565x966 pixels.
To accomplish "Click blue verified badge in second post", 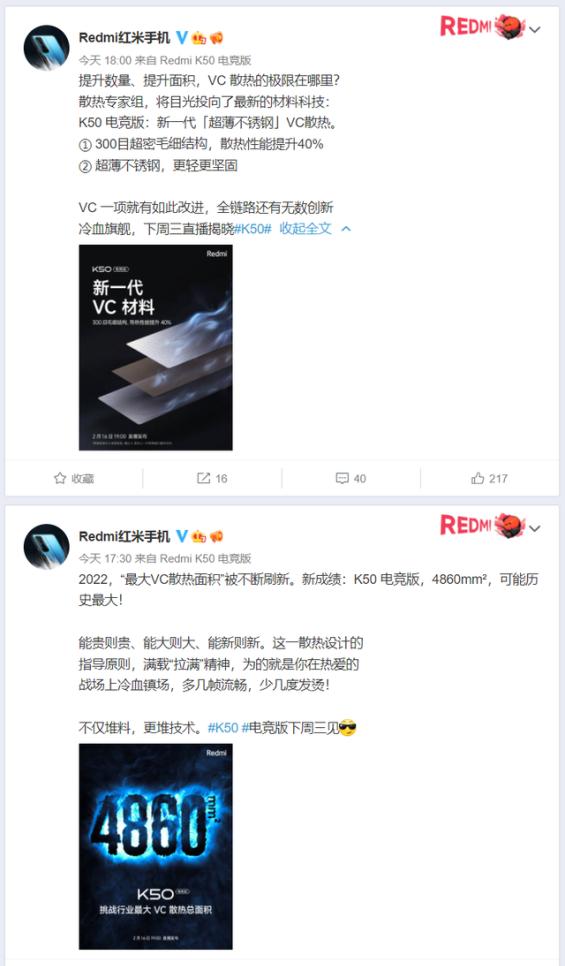I will coord(182,537).
